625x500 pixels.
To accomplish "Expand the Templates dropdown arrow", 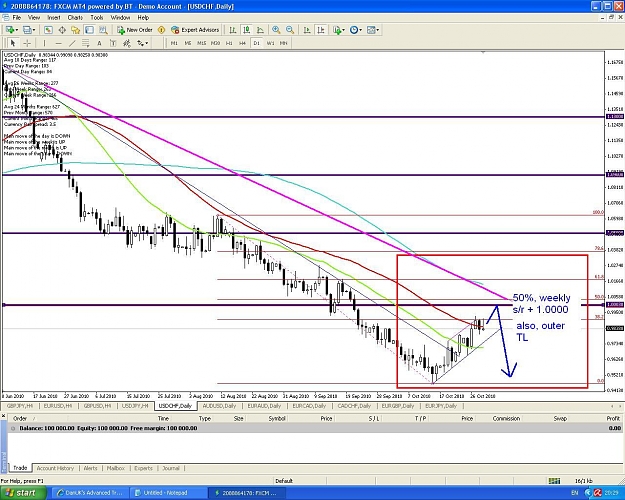I will coord(377,30).
